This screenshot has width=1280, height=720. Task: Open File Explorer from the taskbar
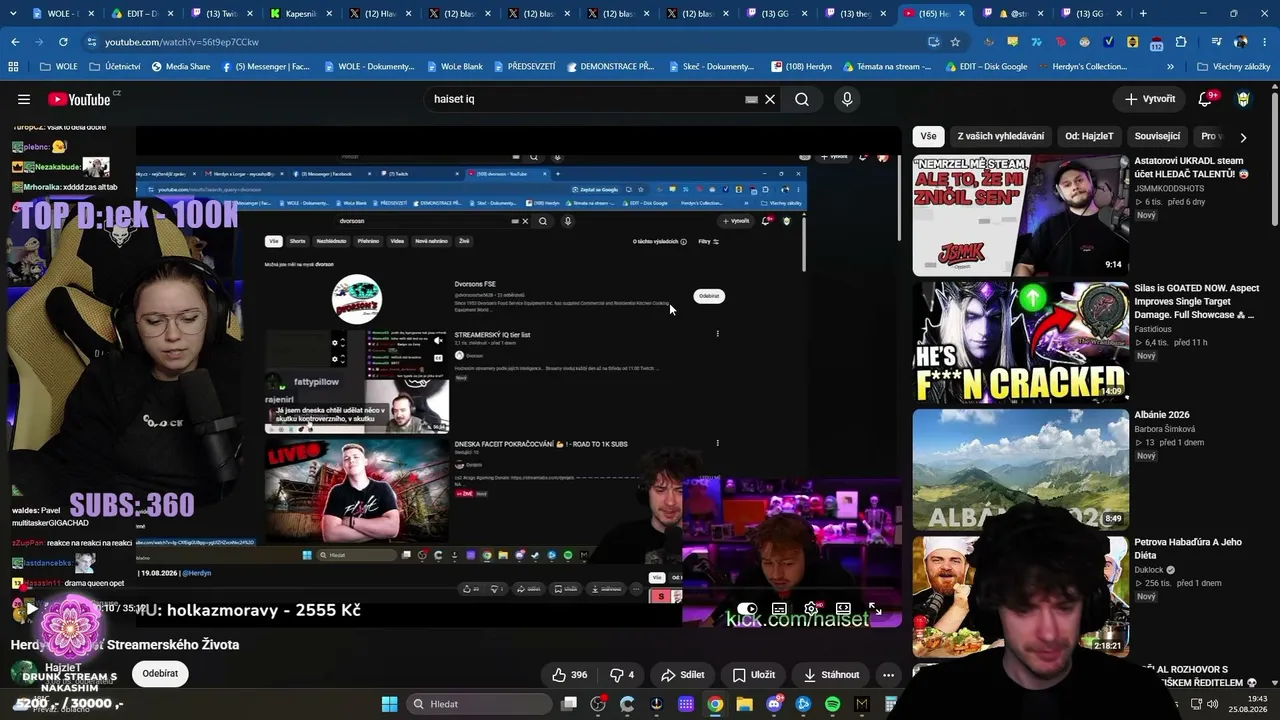[x=744, y=704]
